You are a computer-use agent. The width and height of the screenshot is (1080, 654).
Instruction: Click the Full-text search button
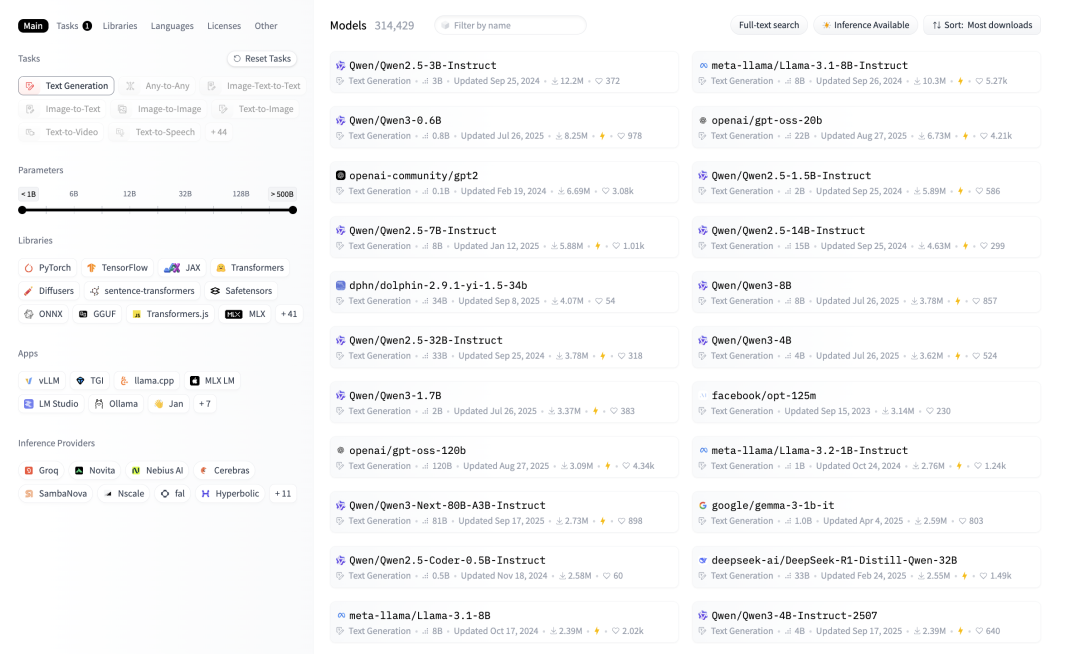pos(768,25)
